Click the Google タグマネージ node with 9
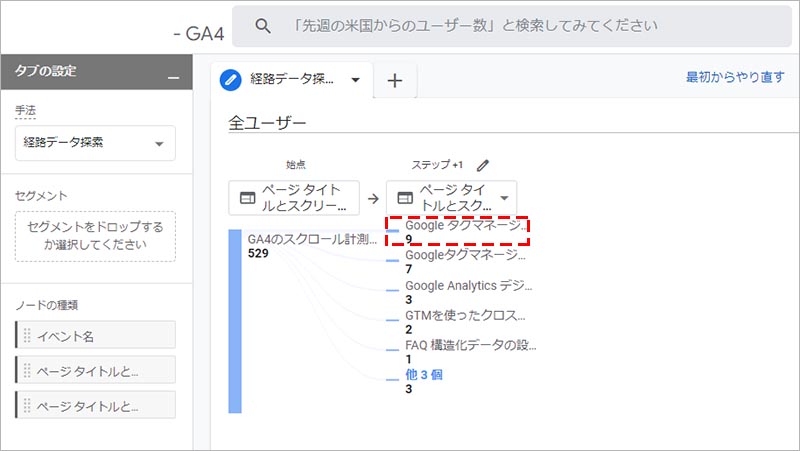Viewport: 800px width, 451px height. (464, 226)
